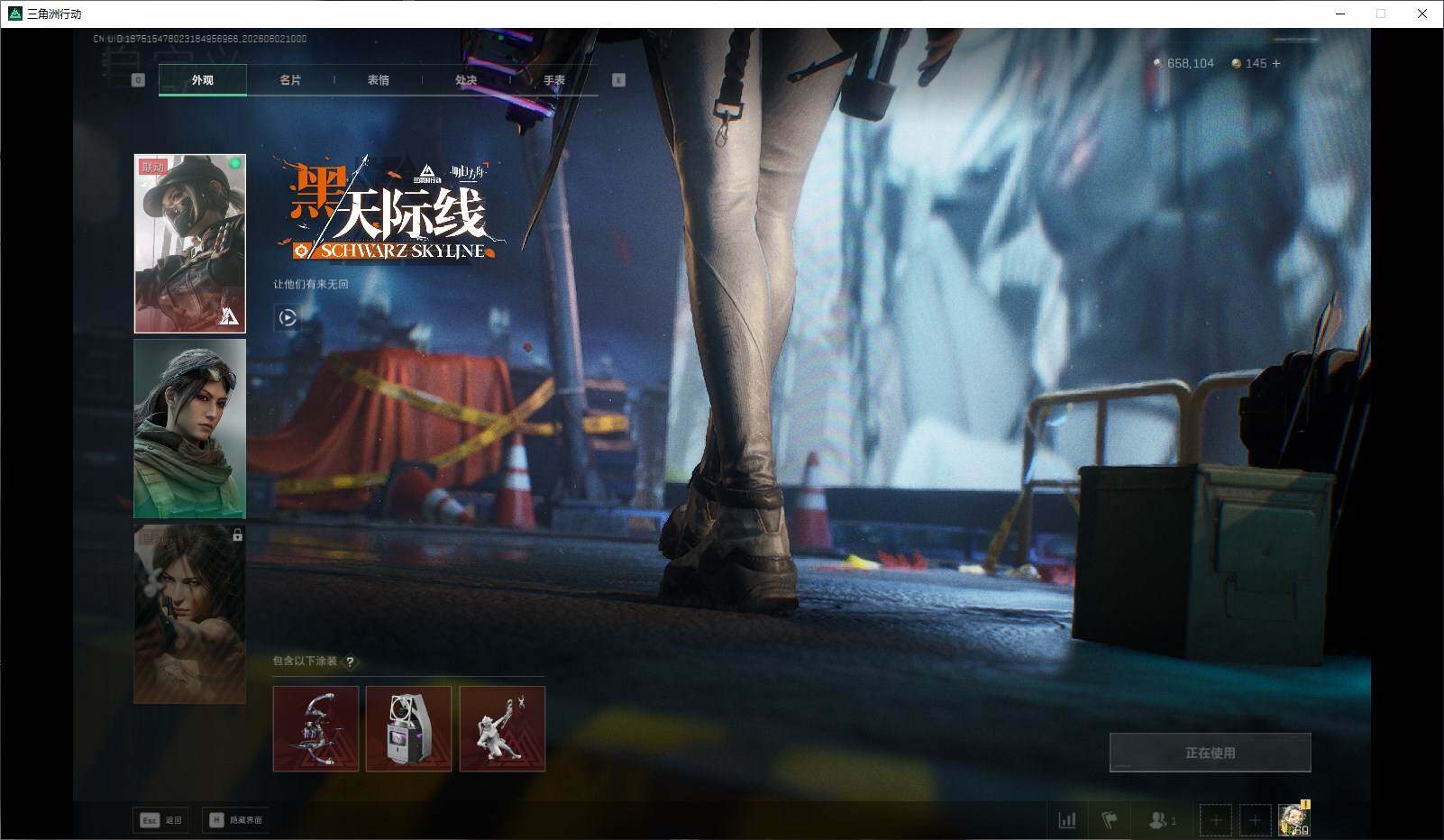
Task: Click the 正在使用 button
Action: (x=1210, y=753)
